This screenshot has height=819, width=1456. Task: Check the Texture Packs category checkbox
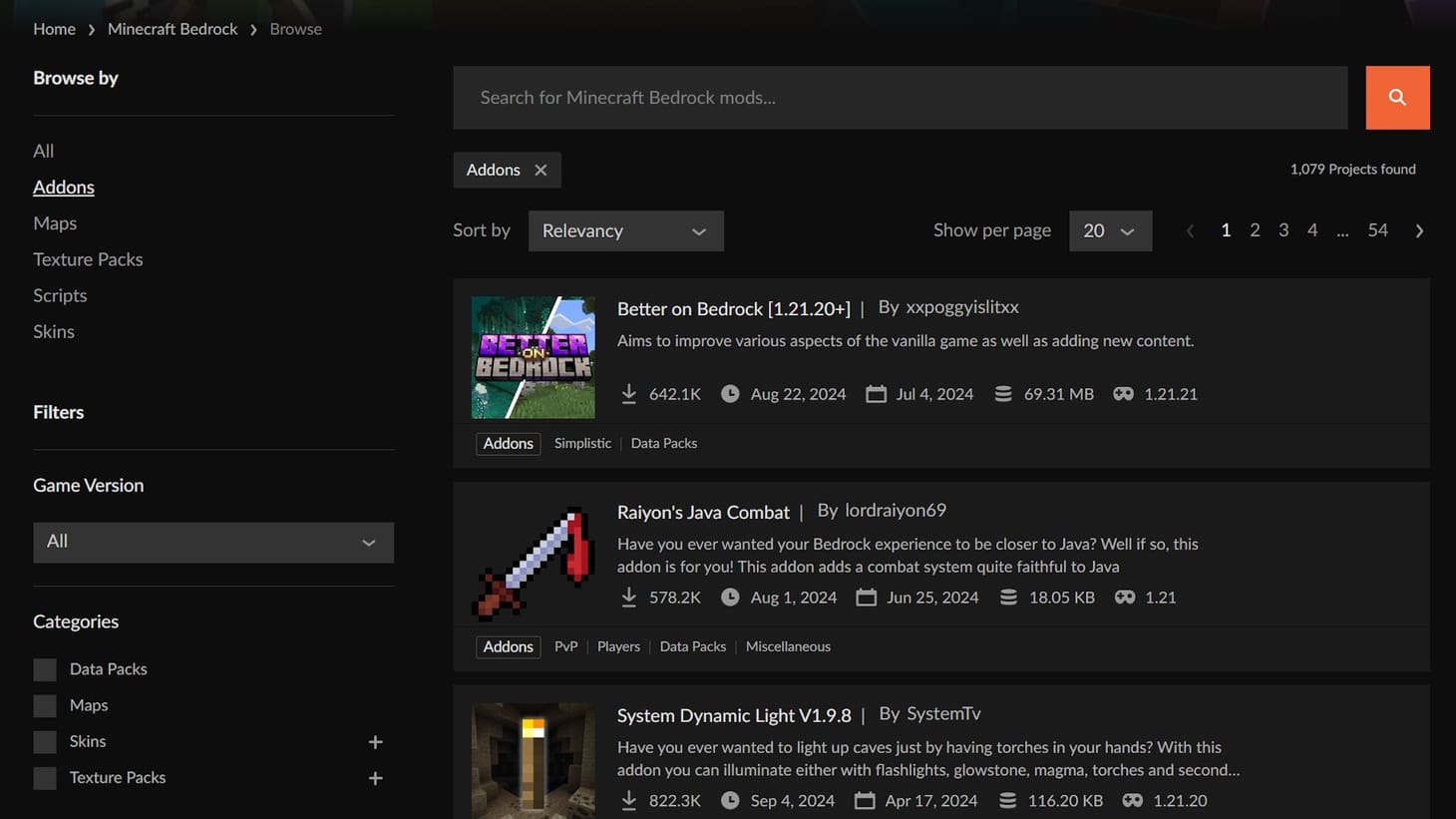pos(44,777)
